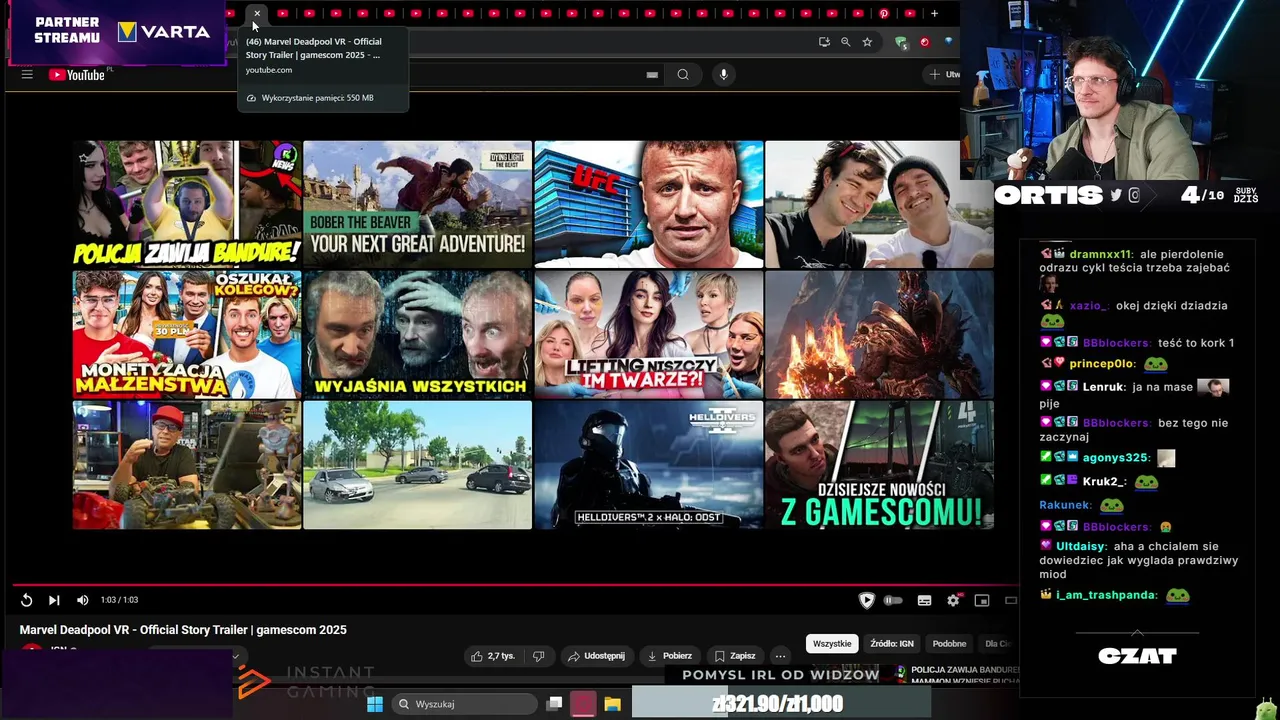Replay the video with the replay button

pos(27,600)
